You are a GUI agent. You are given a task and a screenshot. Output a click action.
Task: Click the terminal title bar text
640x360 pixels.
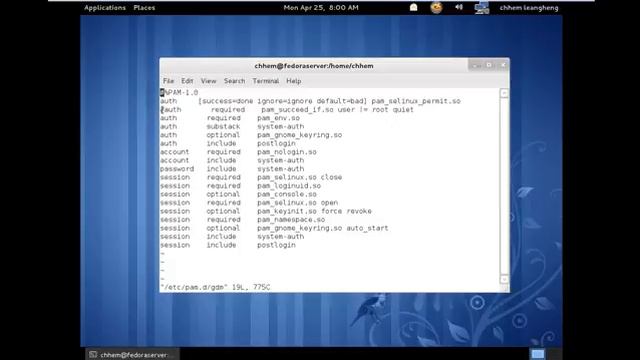tap(314, 66)
